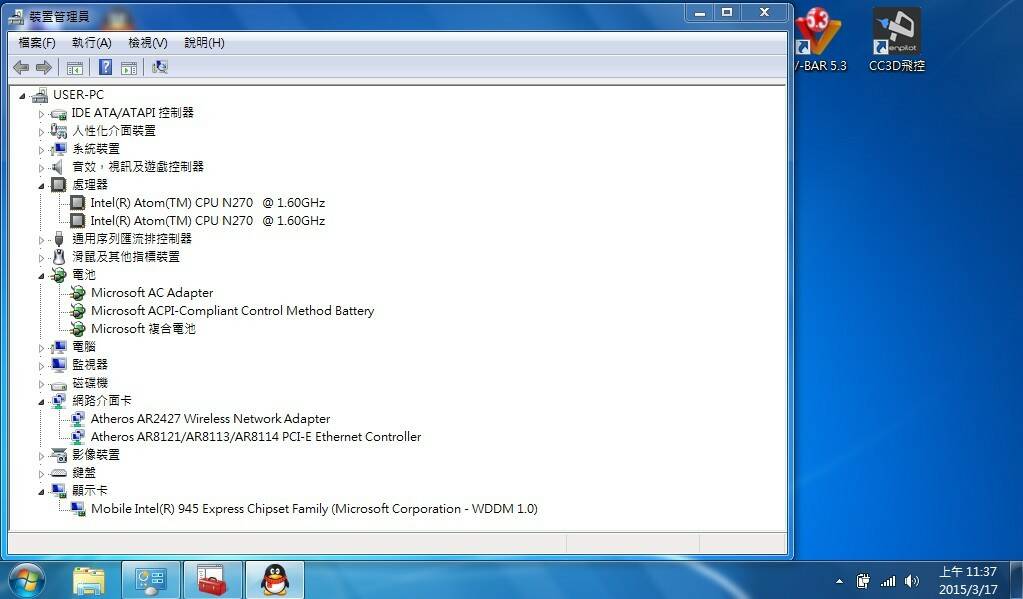Select Microsoft 複合電池 entry

click(x=143, y=329)
